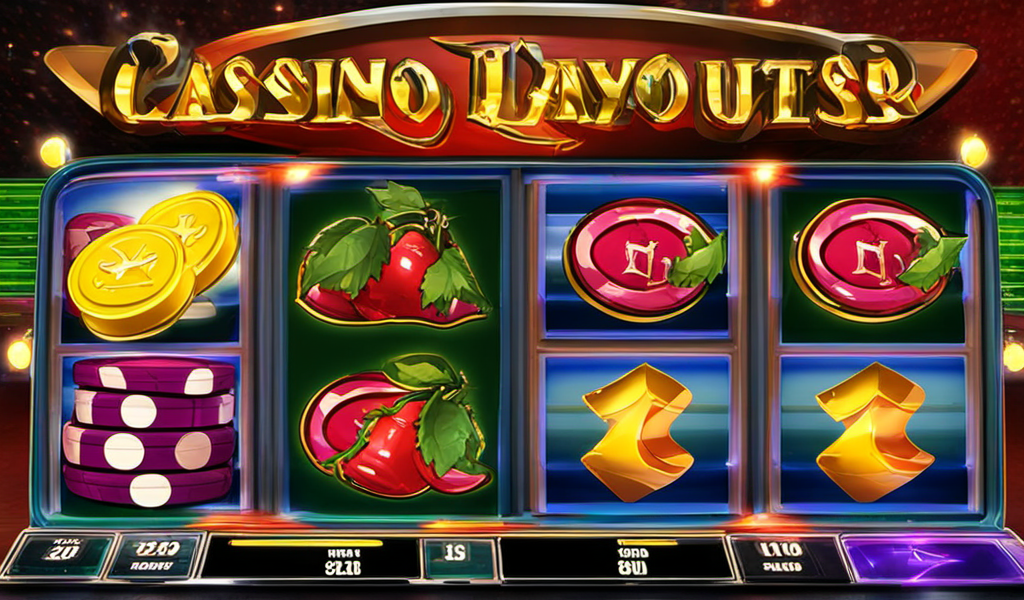Click the teal box second from left in bottom bar
This screenshot has width=1024, height=600.
click(155, 556)
